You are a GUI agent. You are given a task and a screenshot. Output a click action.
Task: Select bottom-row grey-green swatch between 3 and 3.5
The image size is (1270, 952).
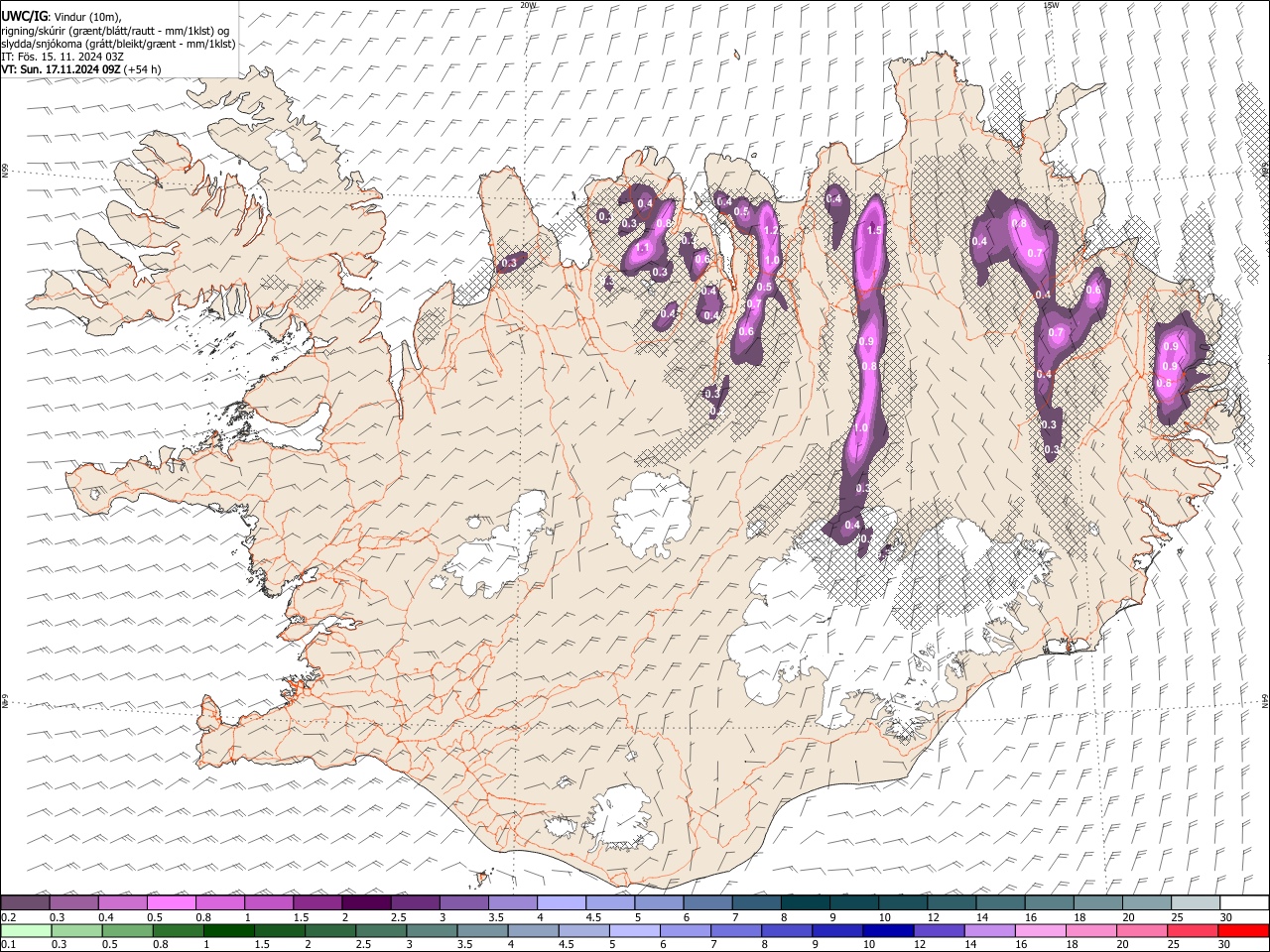432,931
